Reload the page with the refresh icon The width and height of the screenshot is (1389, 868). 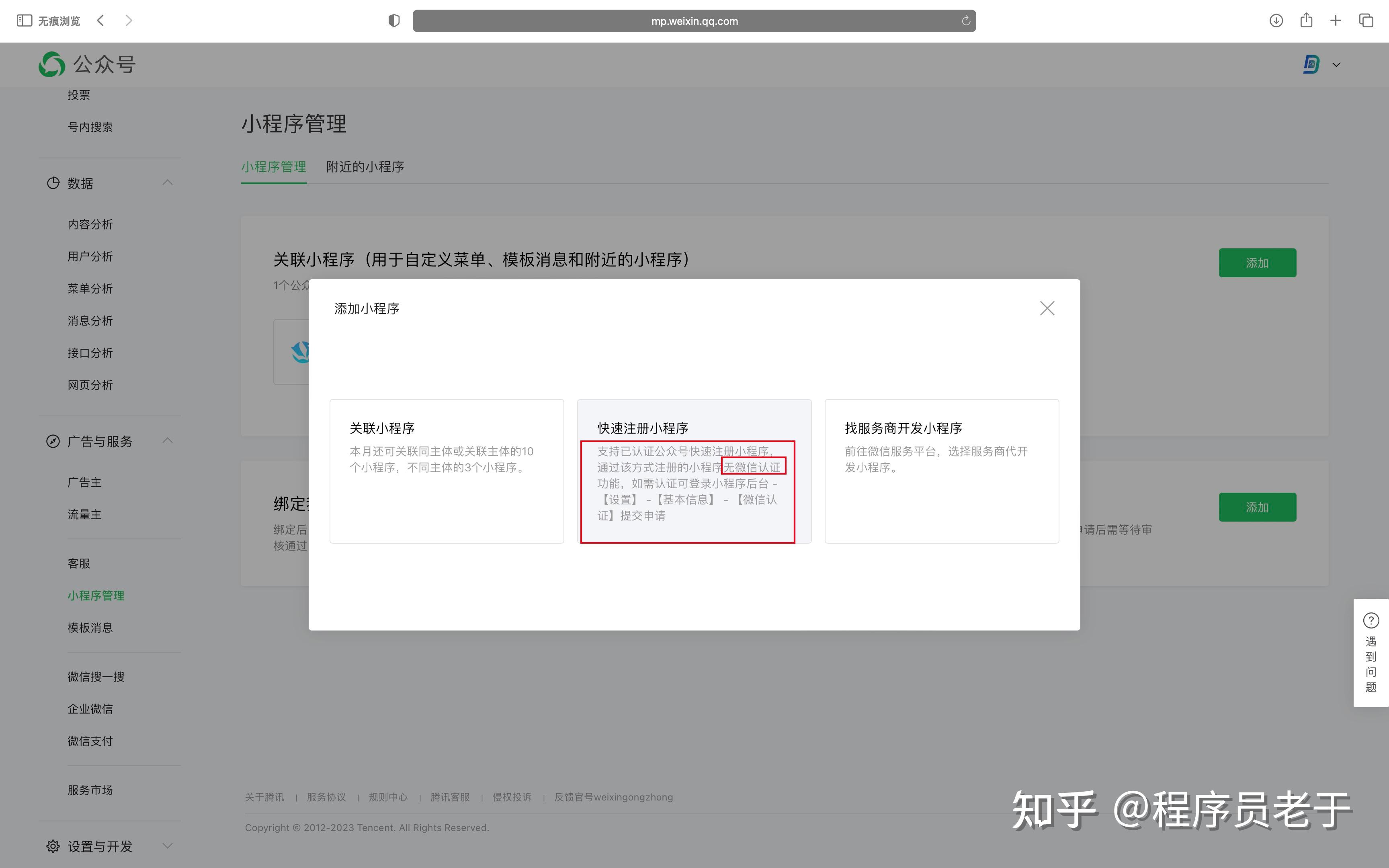click(x=966, y=20)
